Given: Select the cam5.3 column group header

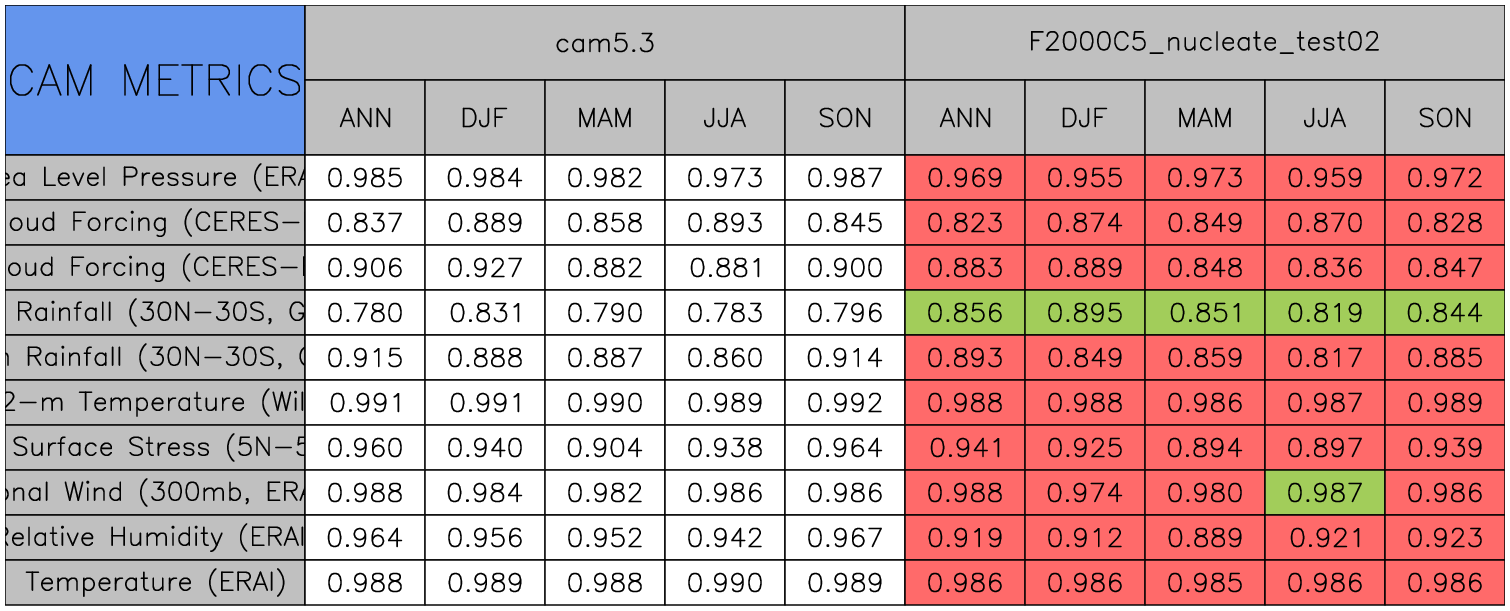Looking at the screenshot, I should [605, 42].
